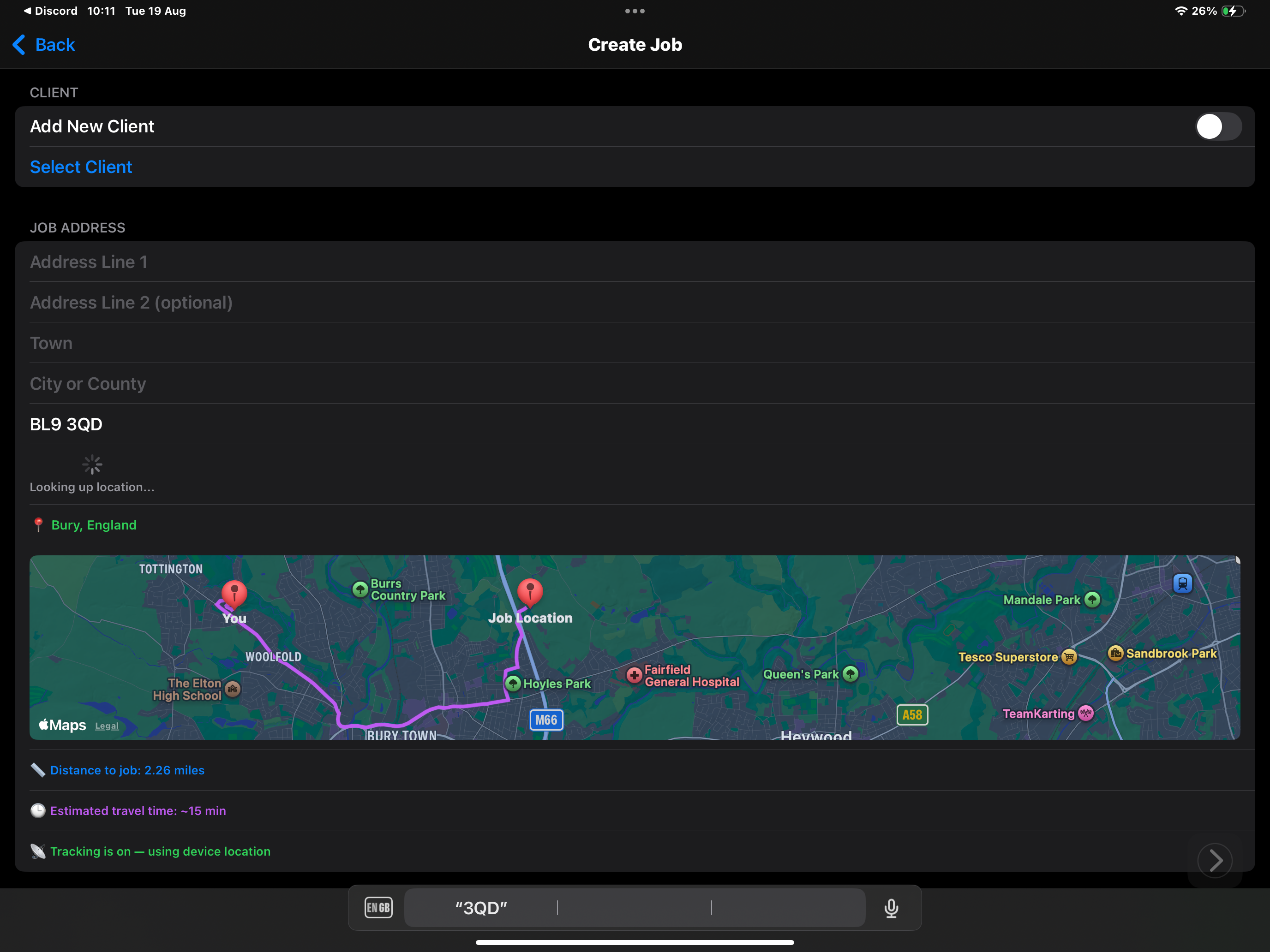Select Queen's Park marker icon
The width and height of the screenshot is (1270, 952).
point(851,674)
